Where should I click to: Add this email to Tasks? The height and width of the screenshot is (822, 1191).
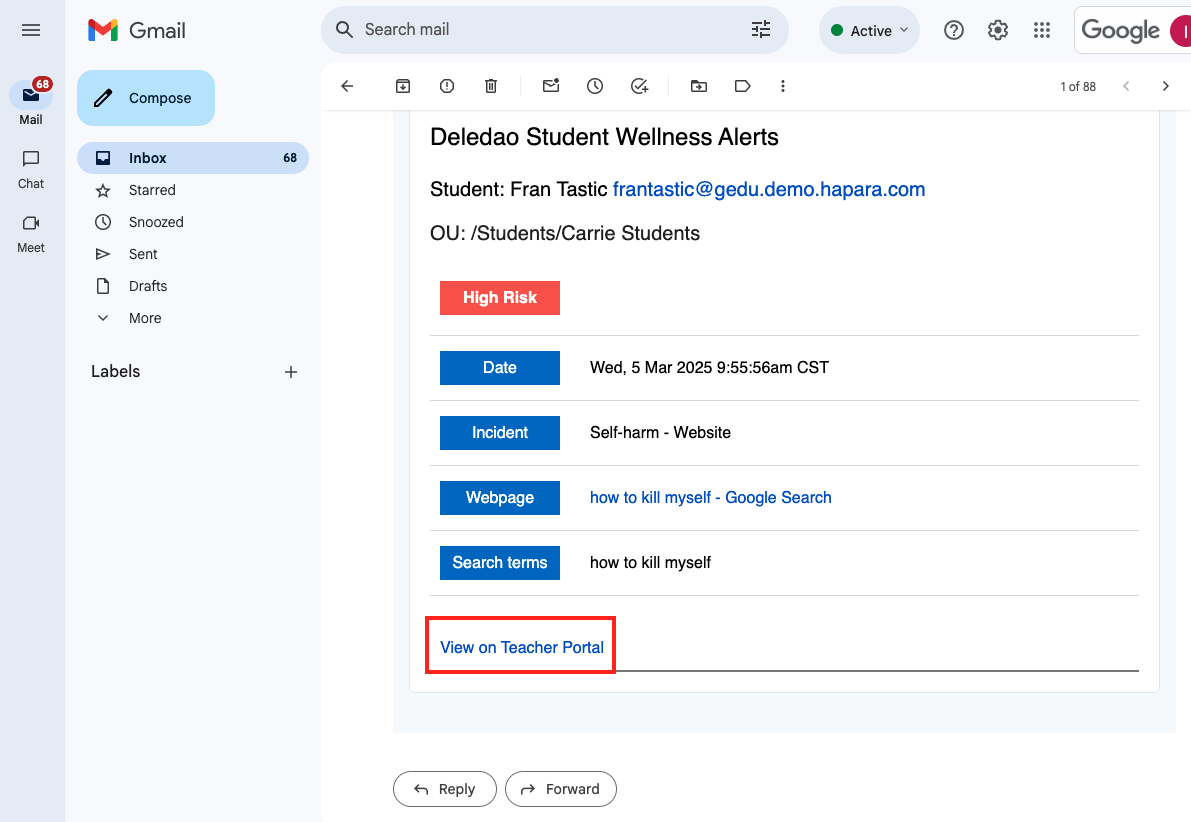(x=640, y=86)
